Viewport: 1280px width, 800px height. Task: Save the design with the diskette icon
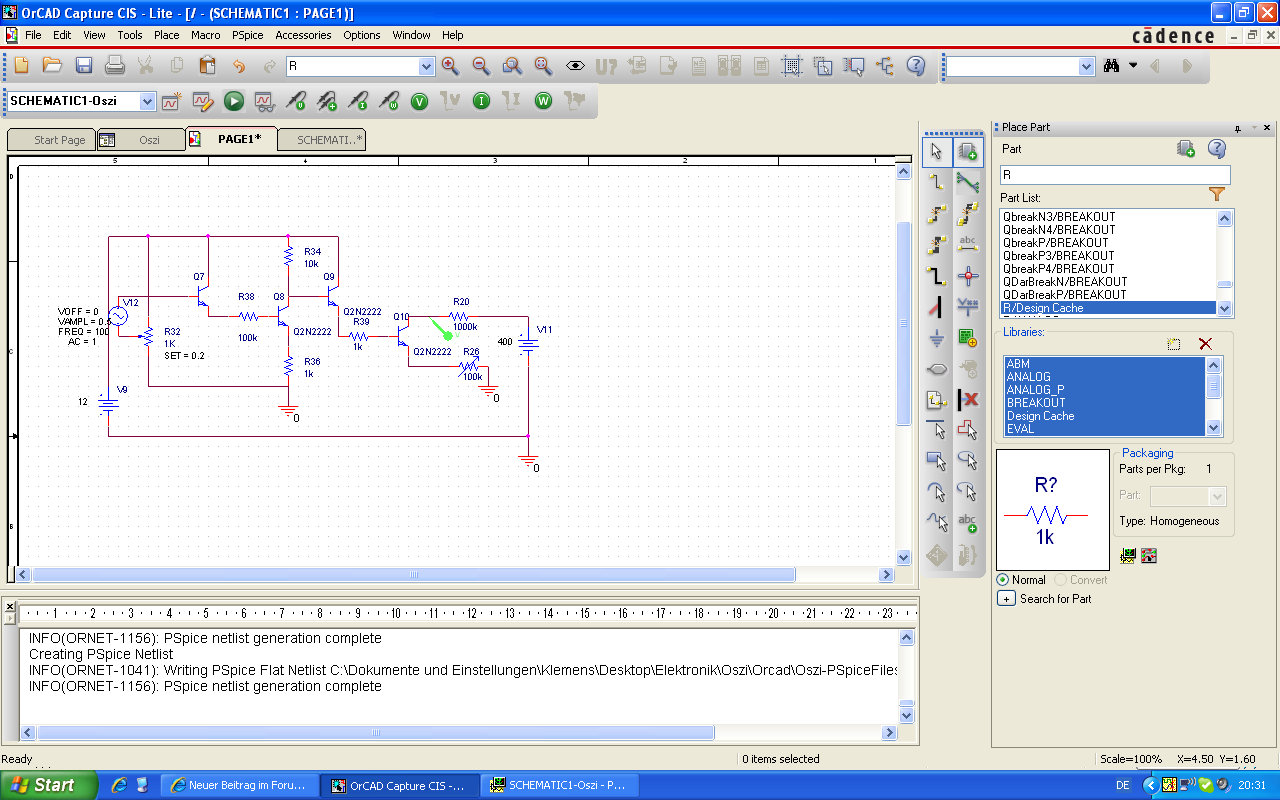click(84, 66)
